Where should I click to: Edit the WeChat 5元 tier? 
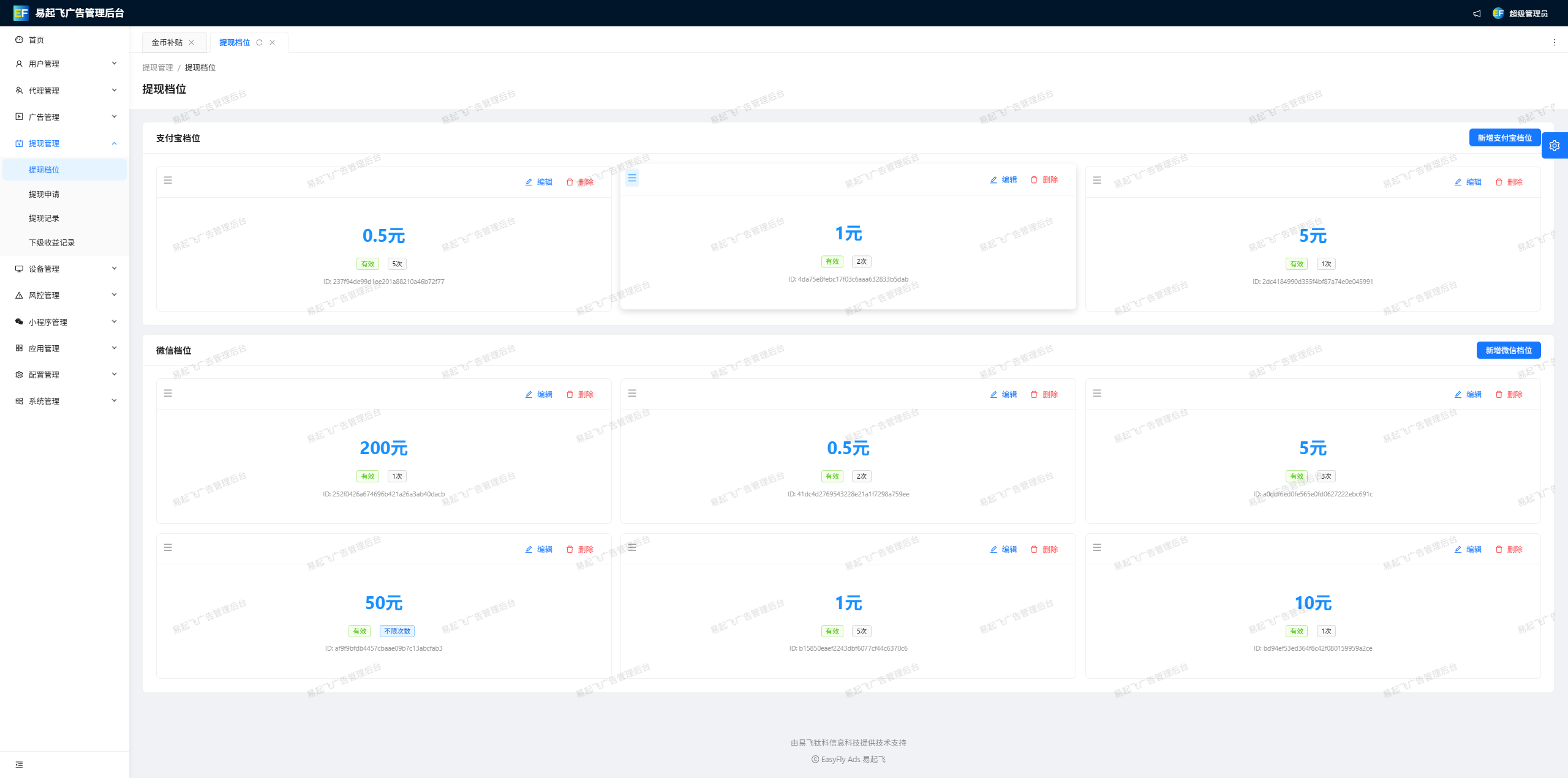(1468, 394)
